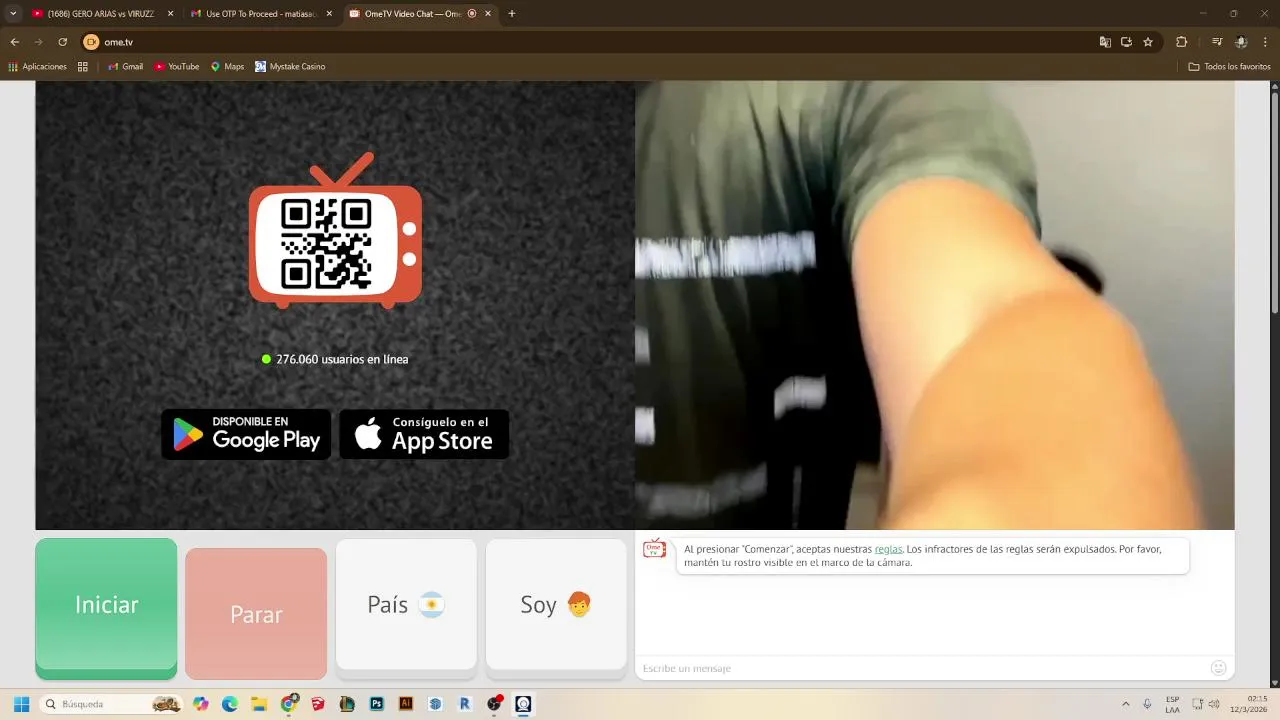Go back to the previous page
The image size is (1280, 720).
pyautogui.click(x=15, y=42)
